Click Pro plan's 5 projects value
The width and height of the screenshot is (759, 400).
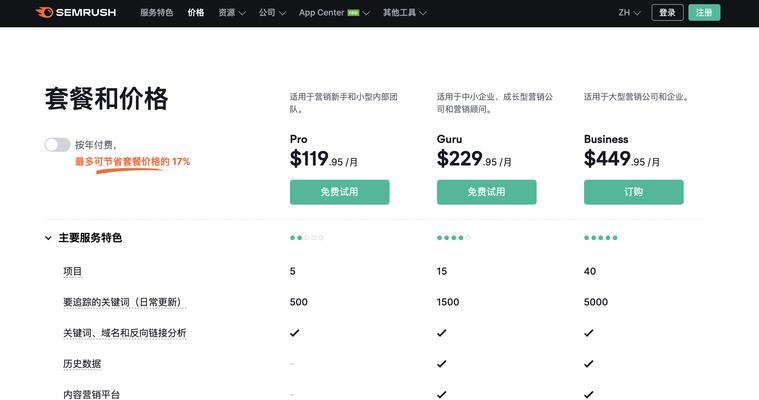tap(292, 271)
